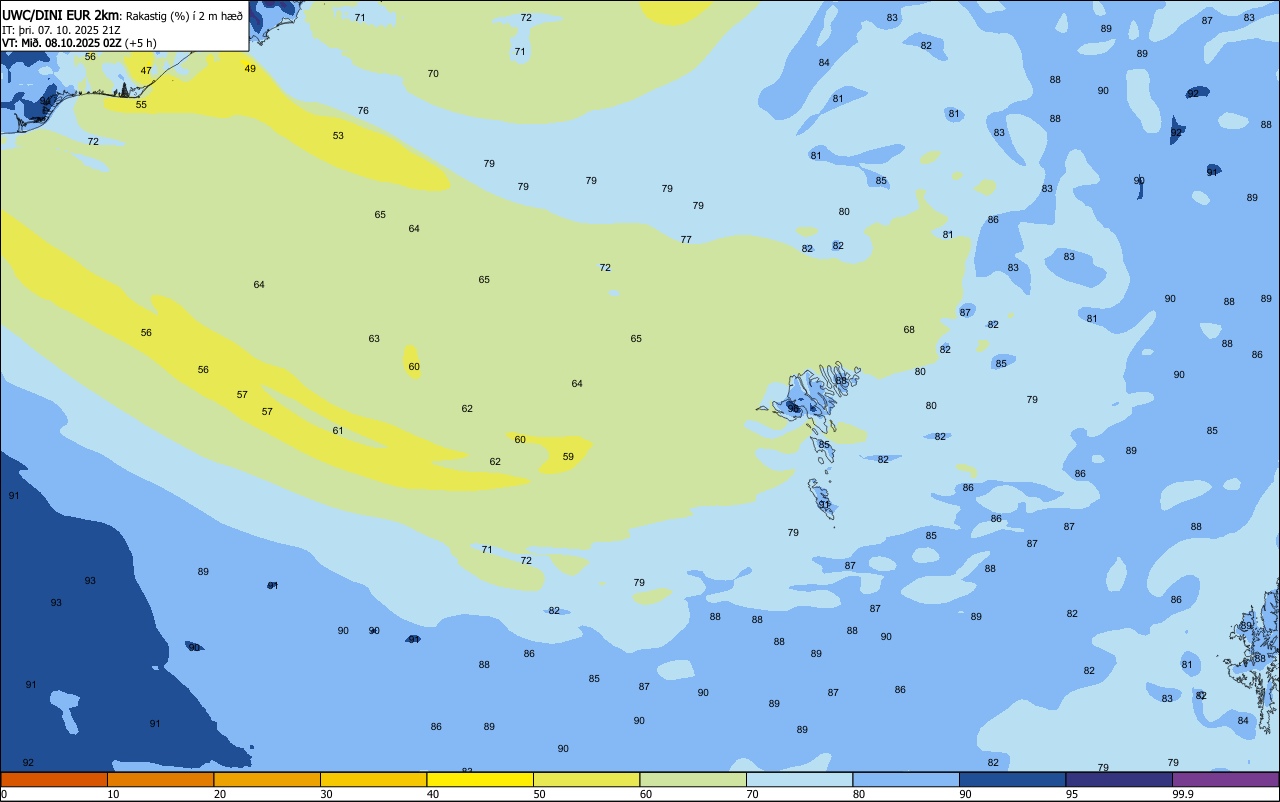Click the humidity value 53 in the yellow band
Image resolution: width=1280 pixels, height=802 pixels.
tap(338, 135)
